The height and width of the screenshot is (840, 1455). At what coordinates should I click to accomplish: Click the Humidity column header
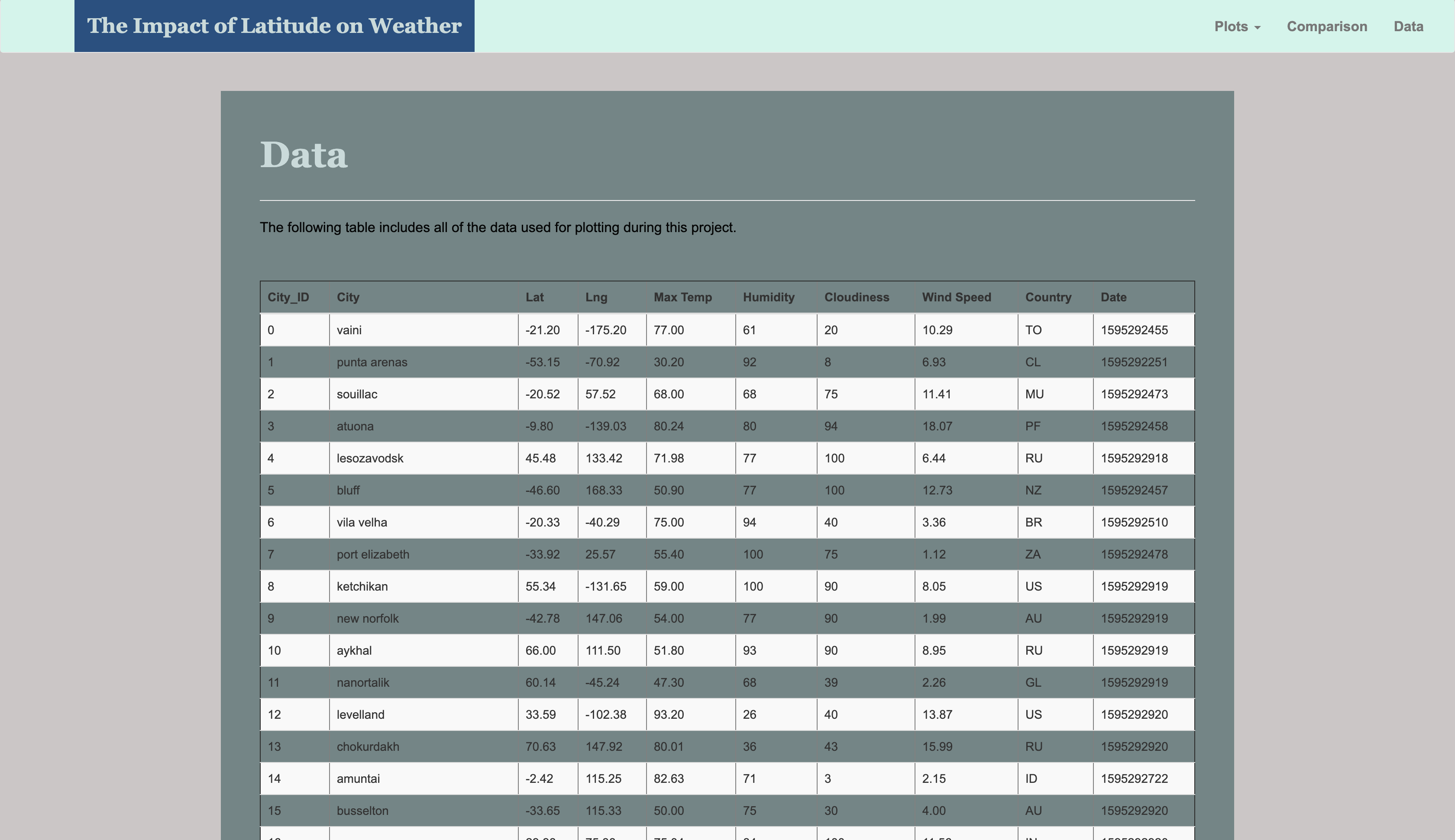click(768, 297)
